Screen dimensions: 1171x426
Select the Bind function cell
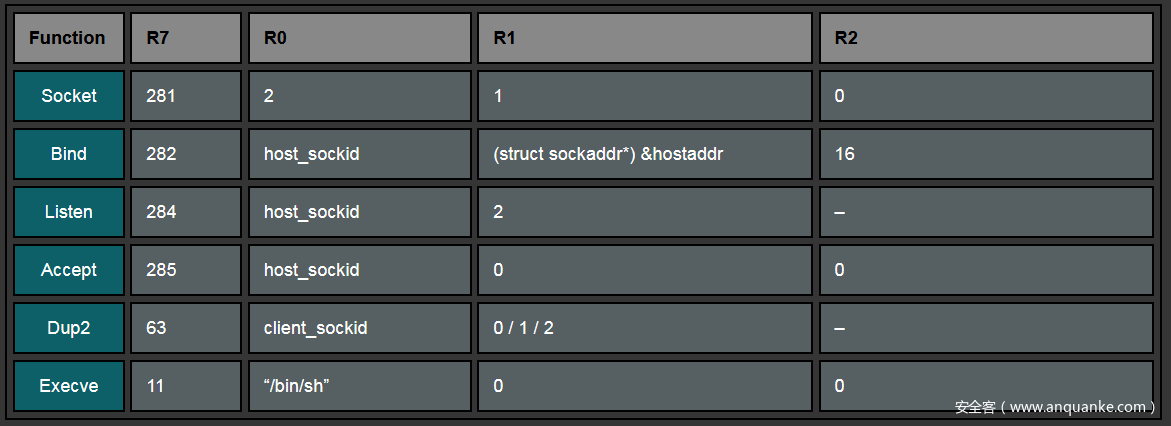click(68, 154)
